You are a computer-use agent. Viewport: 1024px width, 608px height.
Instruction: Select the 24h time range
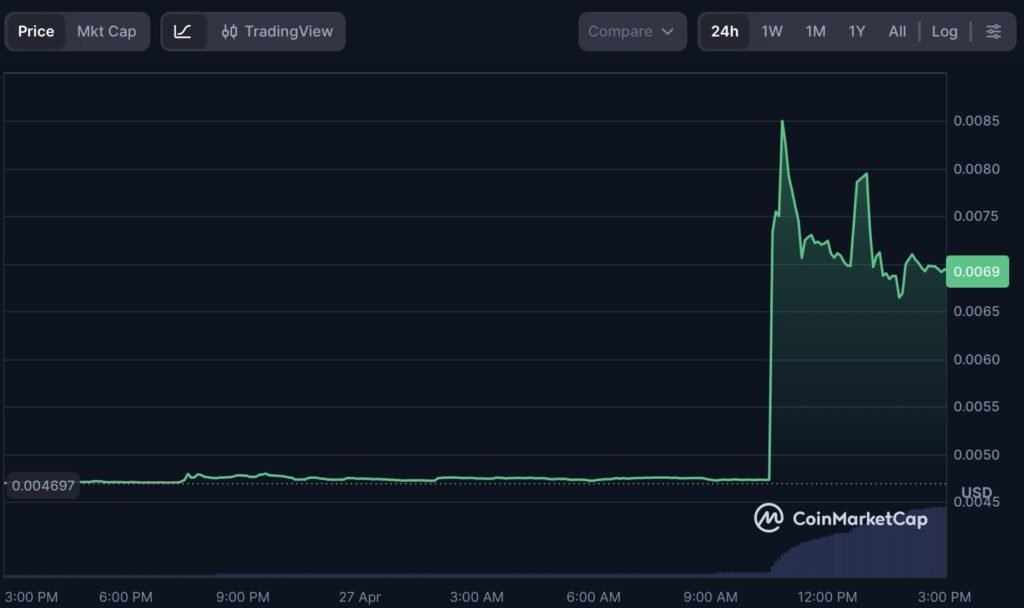pos(724,31)
